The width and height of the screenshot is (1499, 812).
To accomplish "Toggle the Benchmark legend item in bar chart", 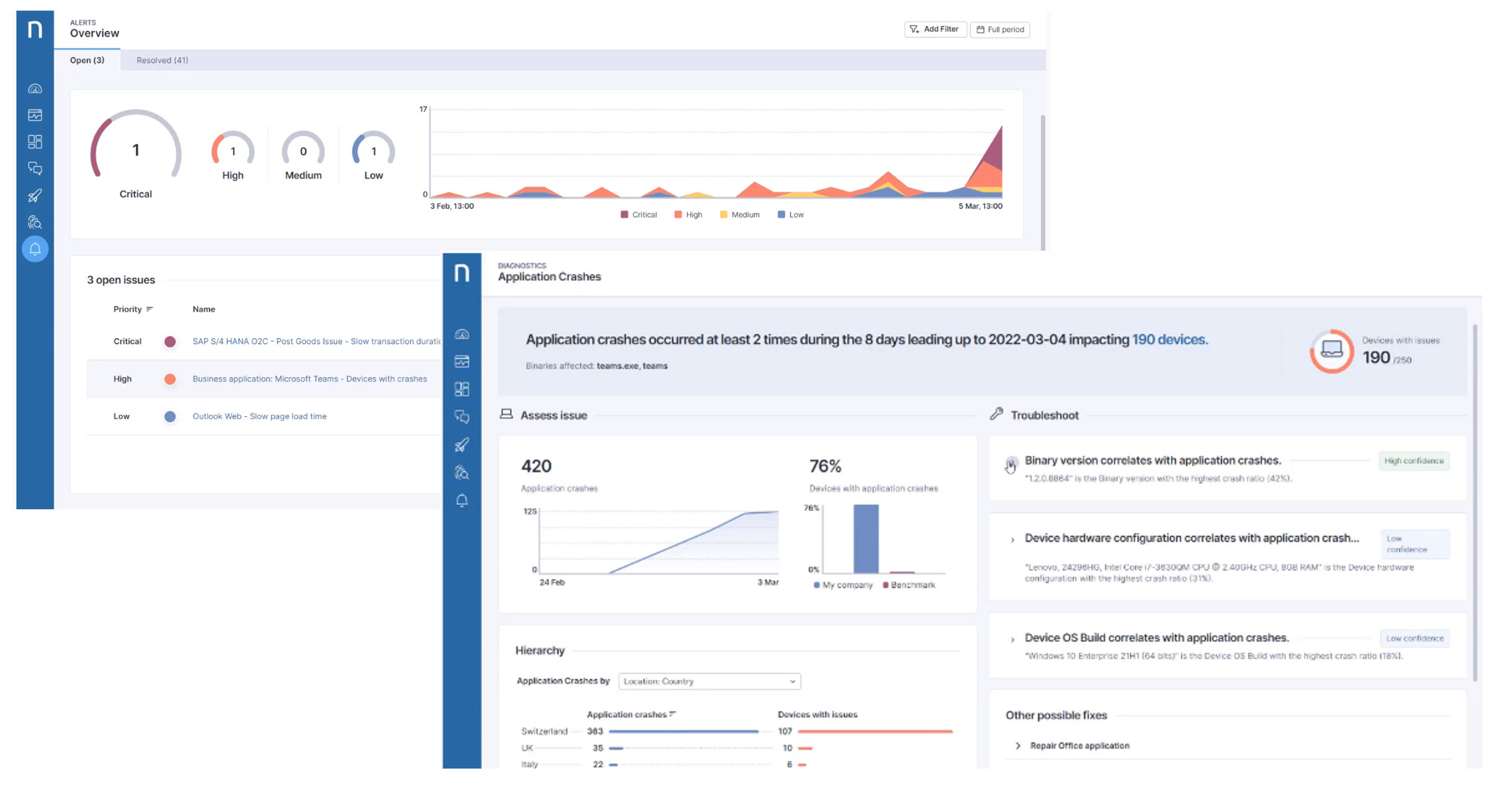I will (908, 585).
